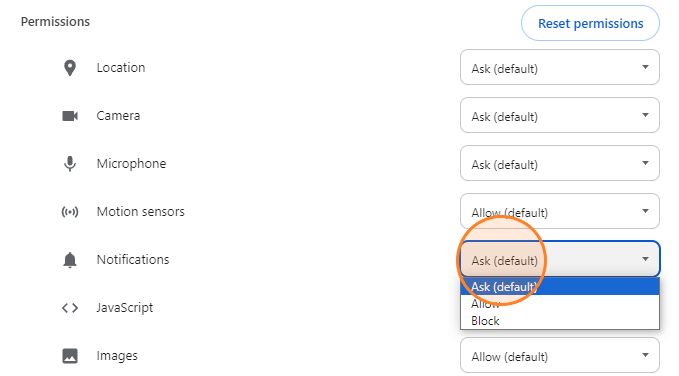Select Ask (default) in Notifications list
This screenshot has height=376, width=679.
point(559,286)
